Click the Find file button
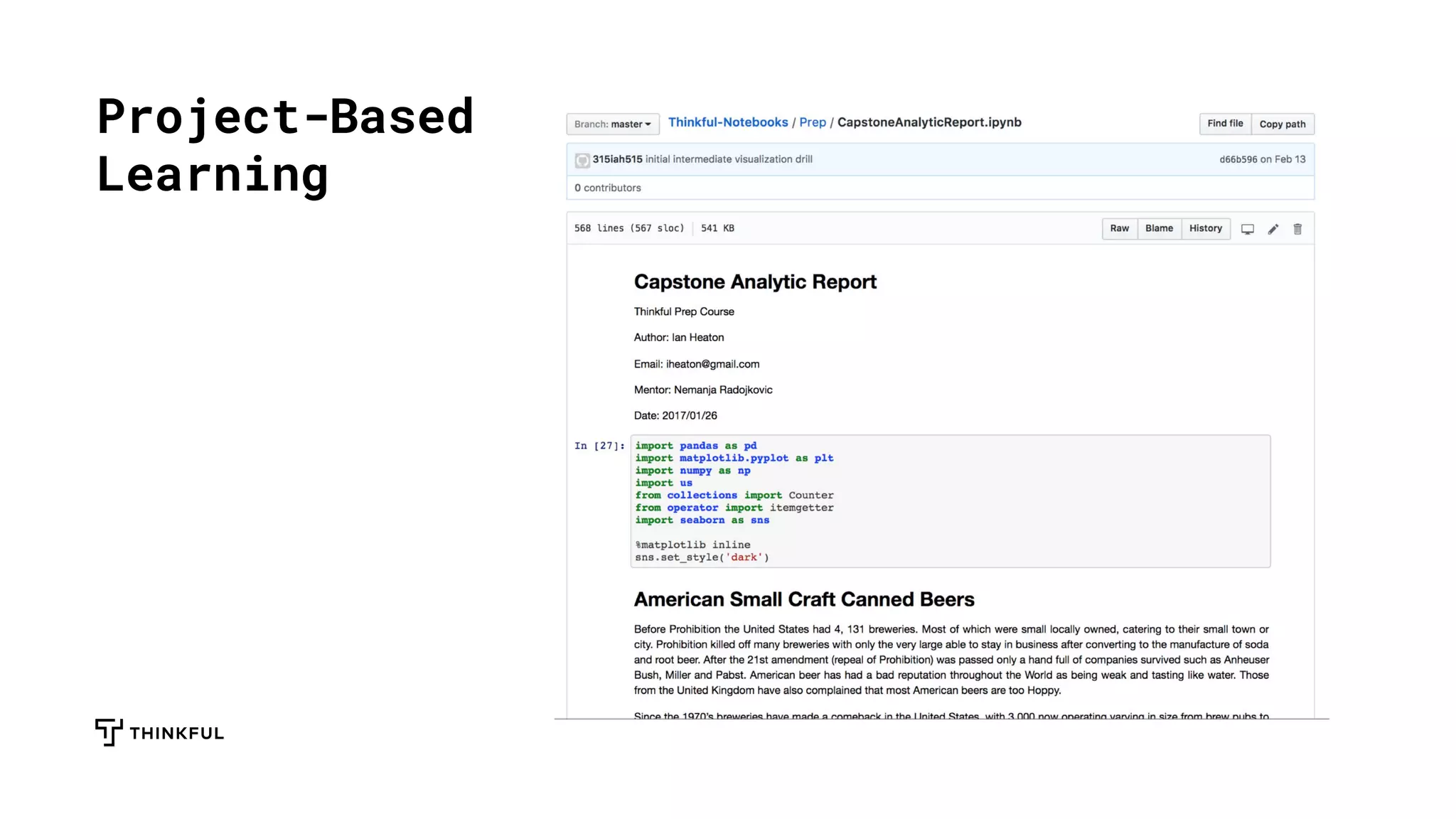1456x819 pixels. (1224, 124)
